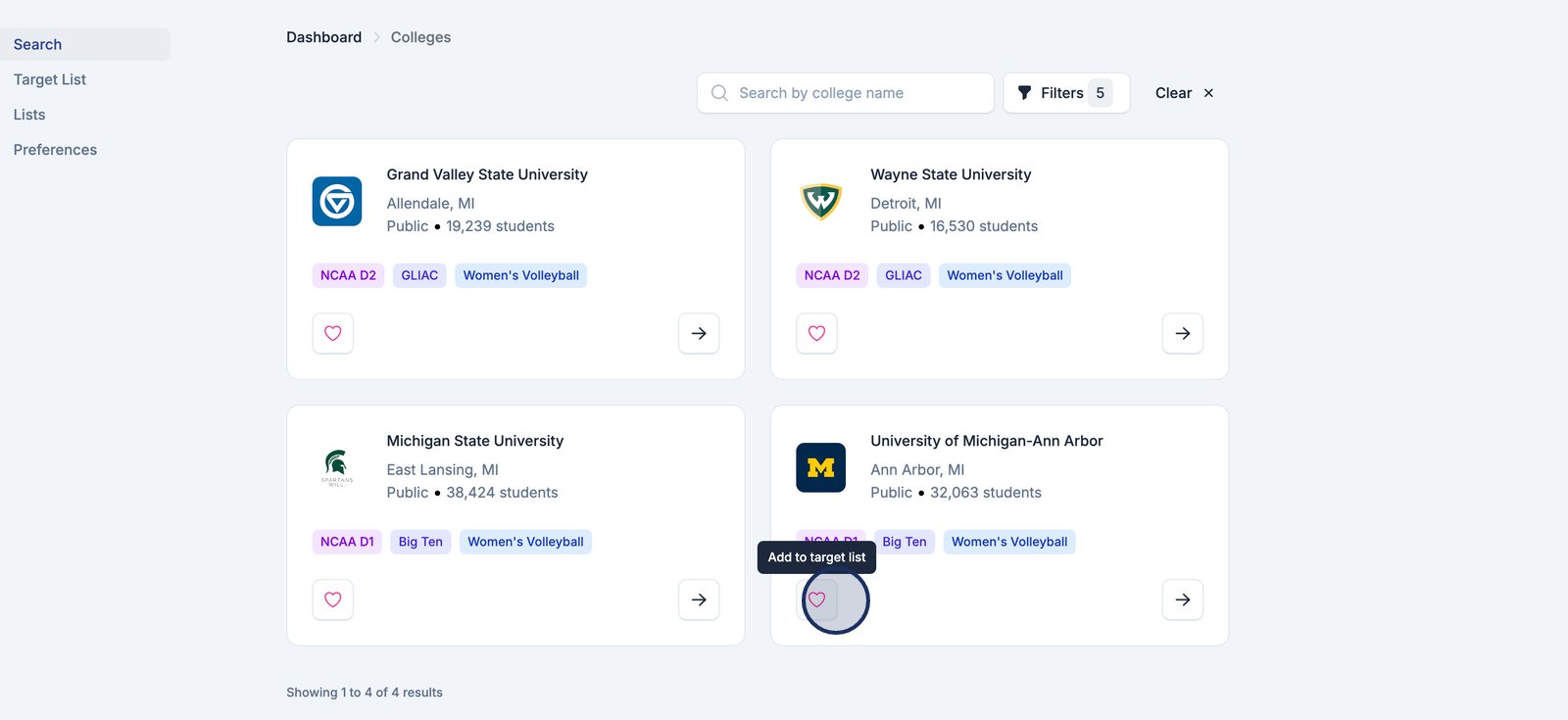This screenshot has width=1568, height=720.
Task: Open the Filters panel
Action: (x=1065, y=93)
